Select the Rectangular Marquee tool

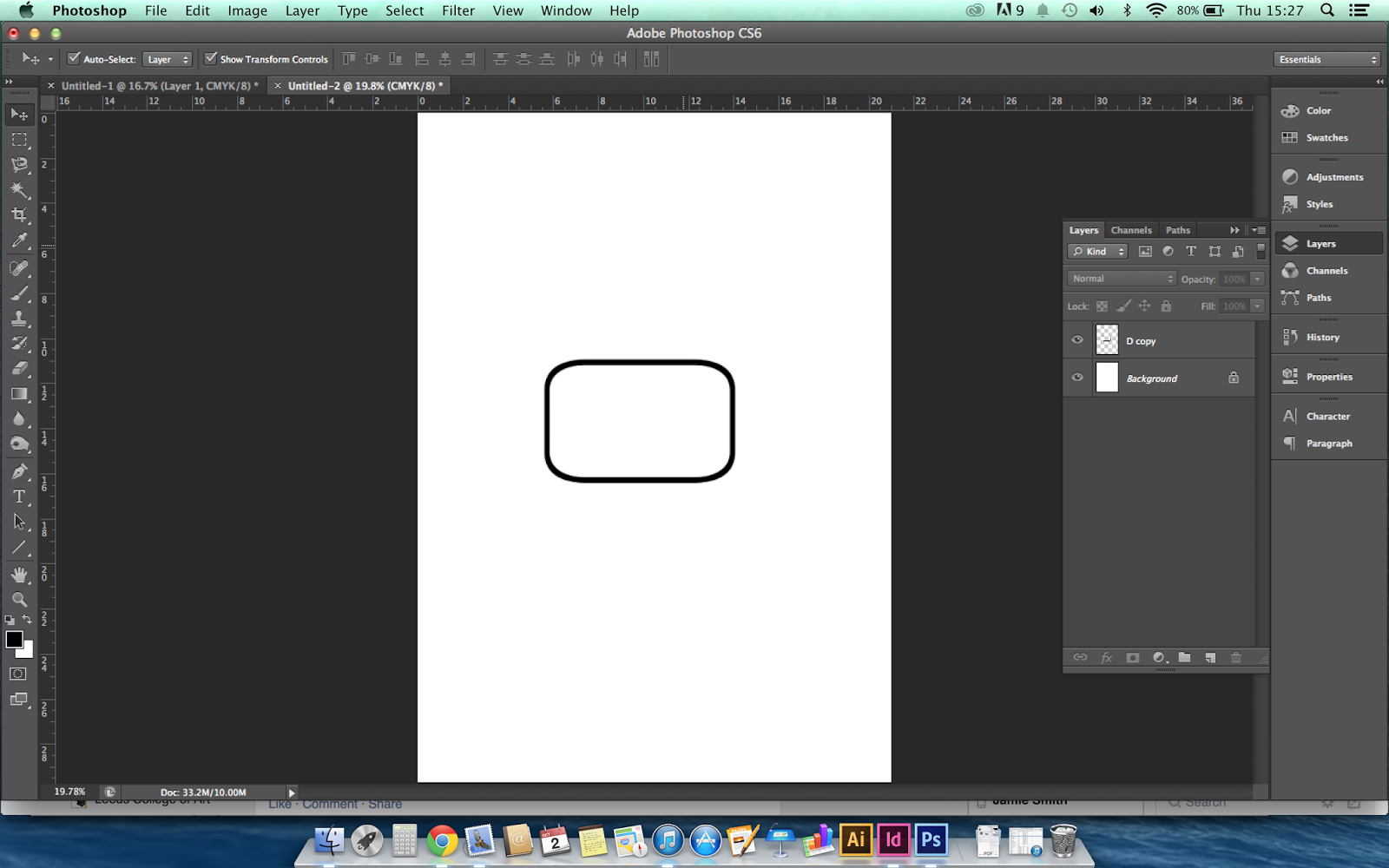point(19,139)
